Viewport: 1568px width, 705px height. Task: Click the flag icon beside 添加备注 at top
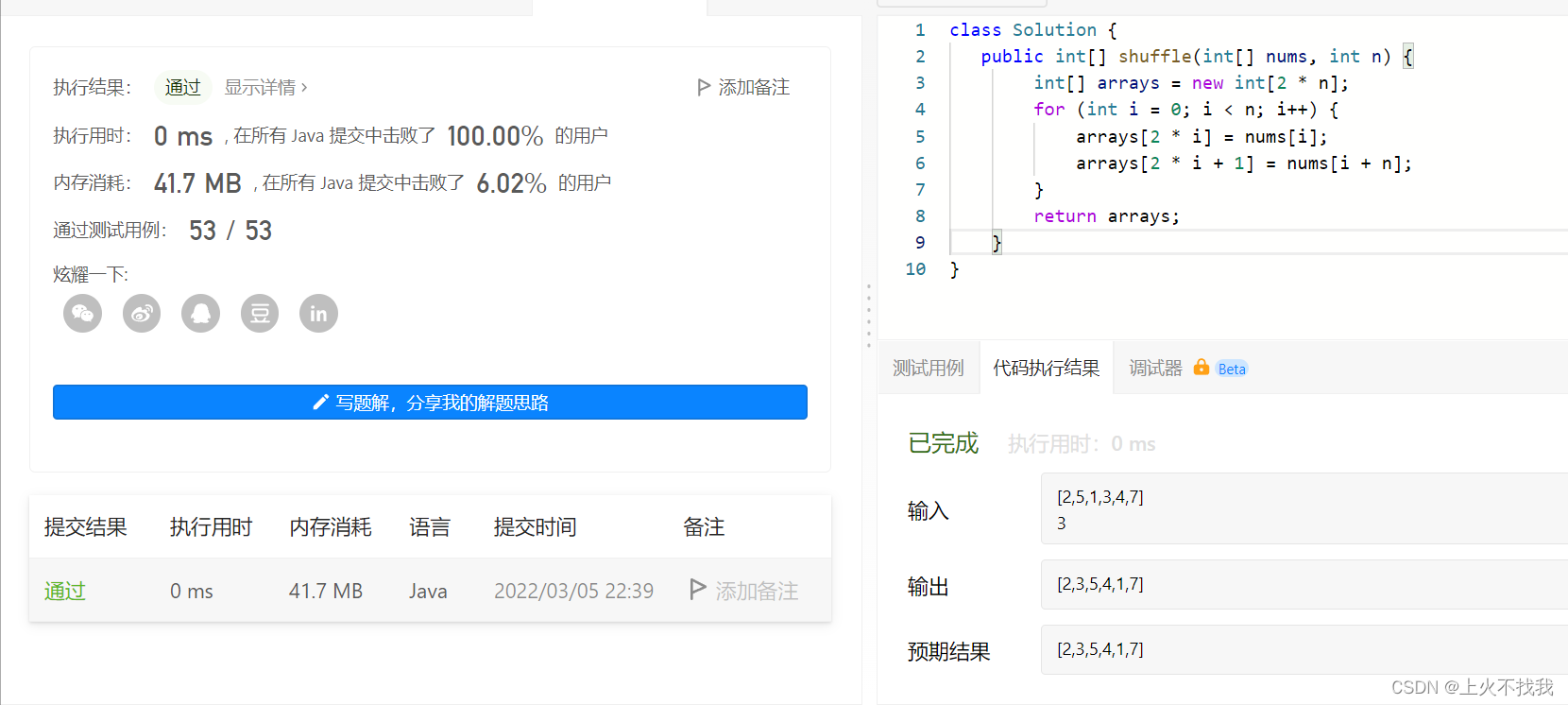pos(704,87)
